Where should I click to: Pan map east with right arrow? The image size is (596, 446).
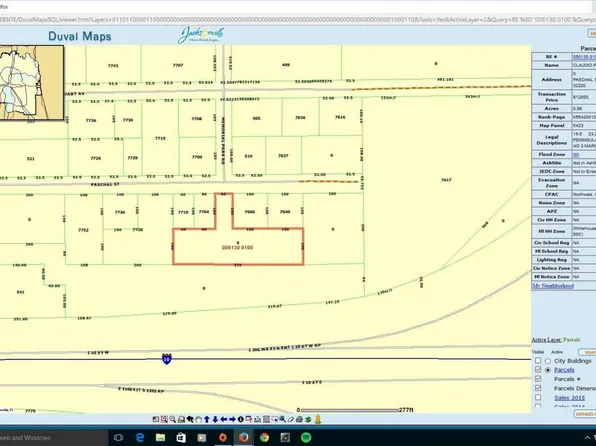(x=233, y=419)
